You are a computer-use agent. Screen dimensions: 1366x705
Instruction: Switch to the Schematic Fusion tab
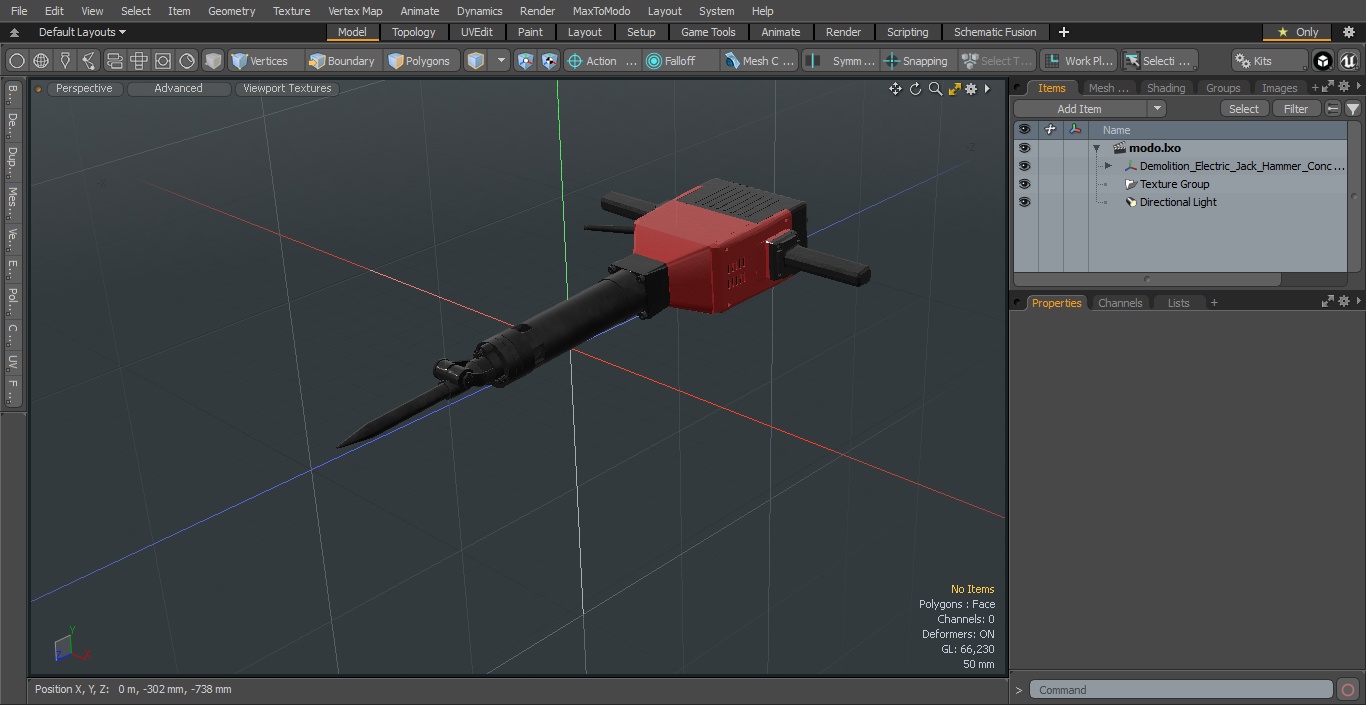pyautogui.click(x=995, y=32)
